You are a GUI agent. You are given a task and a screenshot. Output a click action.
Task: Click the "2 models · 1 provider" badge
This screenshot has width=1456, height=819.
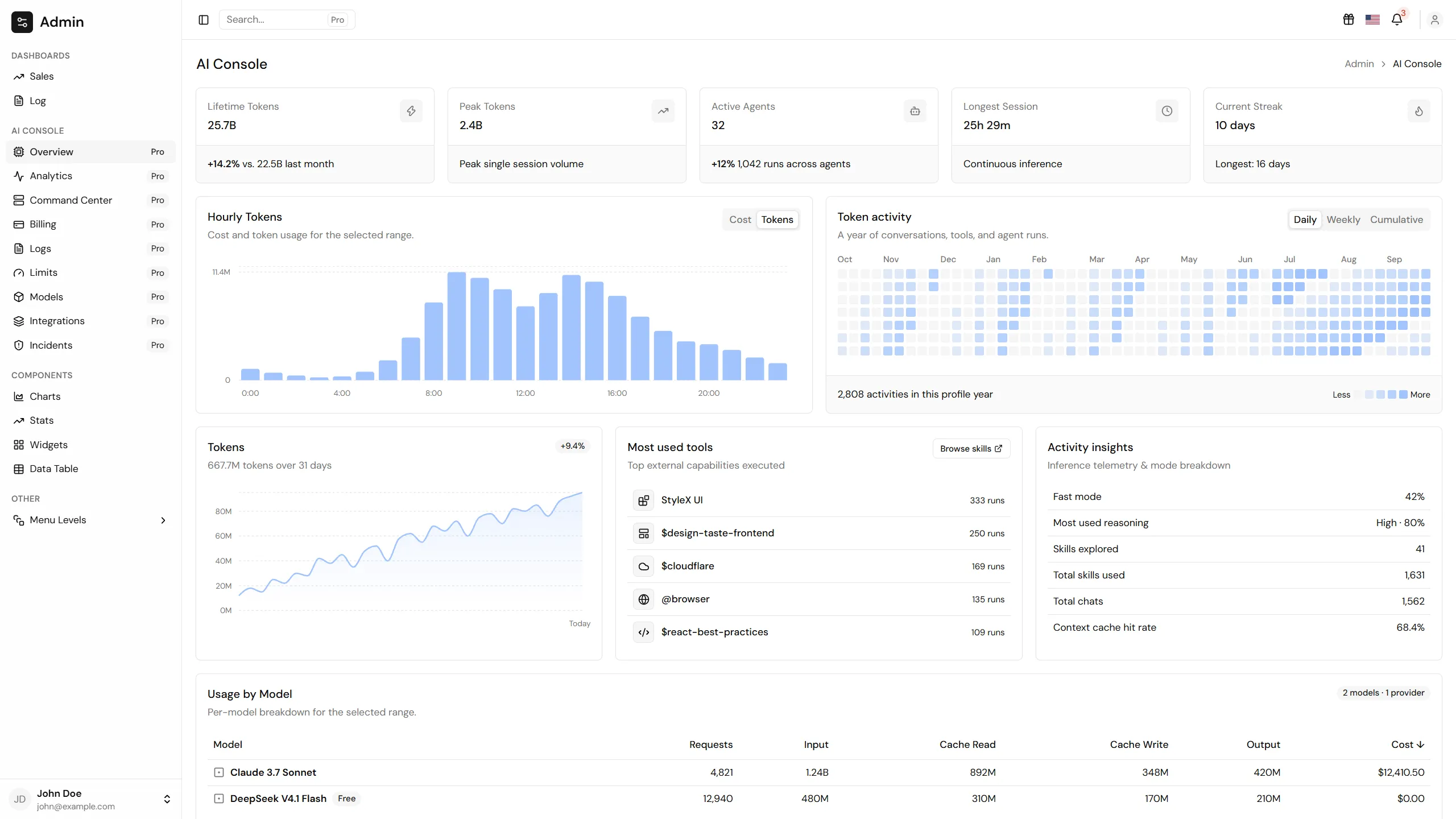[1383, 693]
